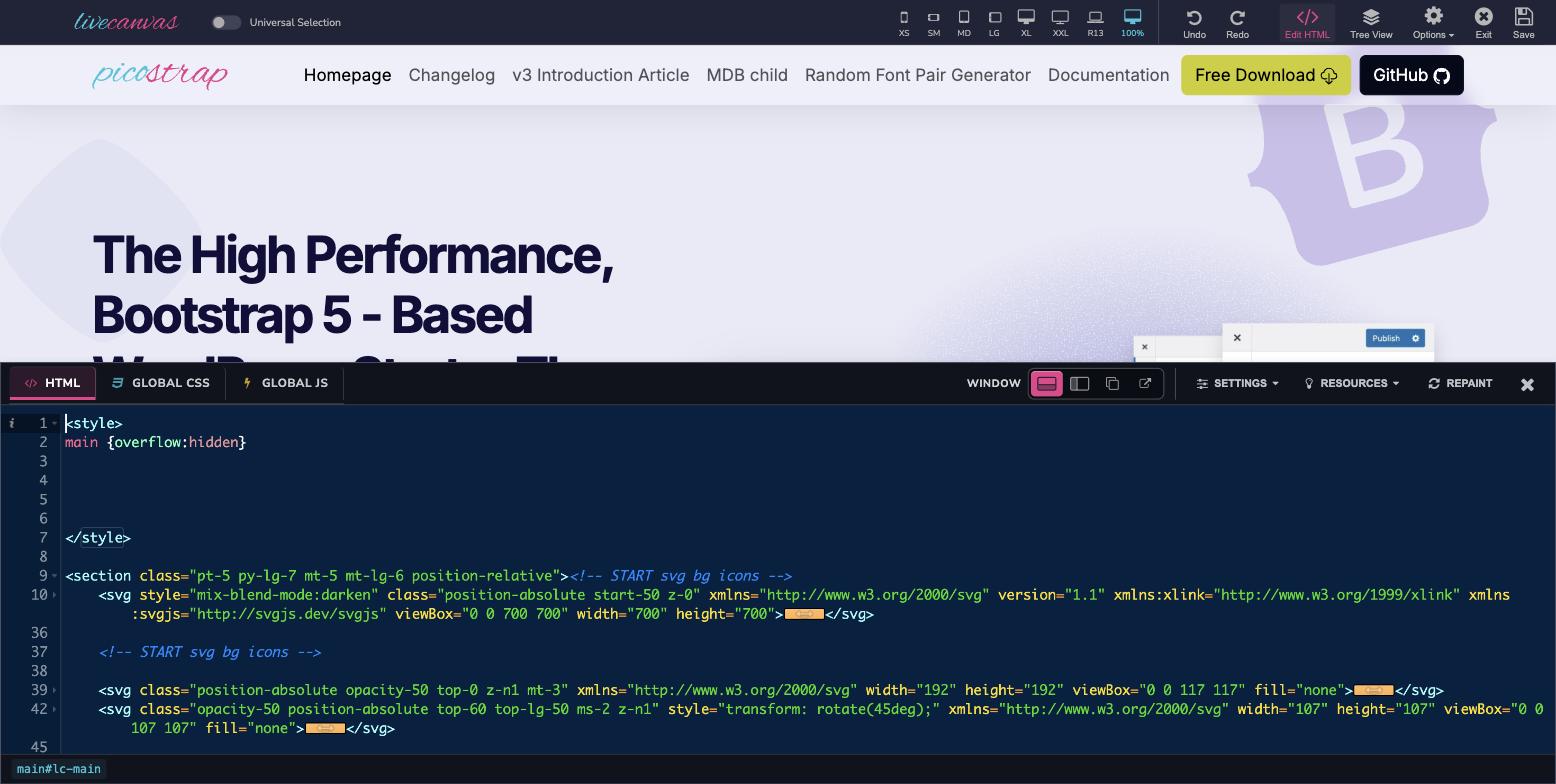Open Random Font Pair Generator link
Screen dimensions: 1556x784
(x=917, y=75)
